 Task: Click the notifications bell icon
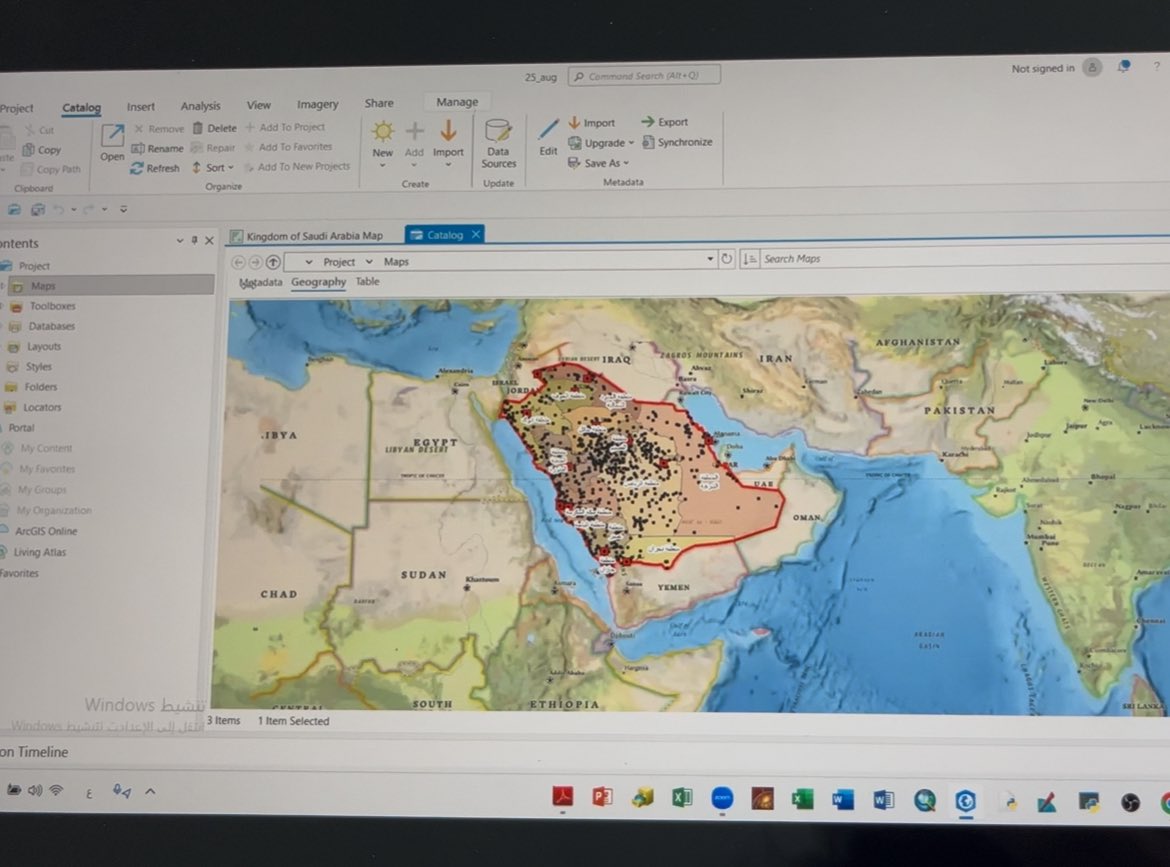coord(1123,66)
